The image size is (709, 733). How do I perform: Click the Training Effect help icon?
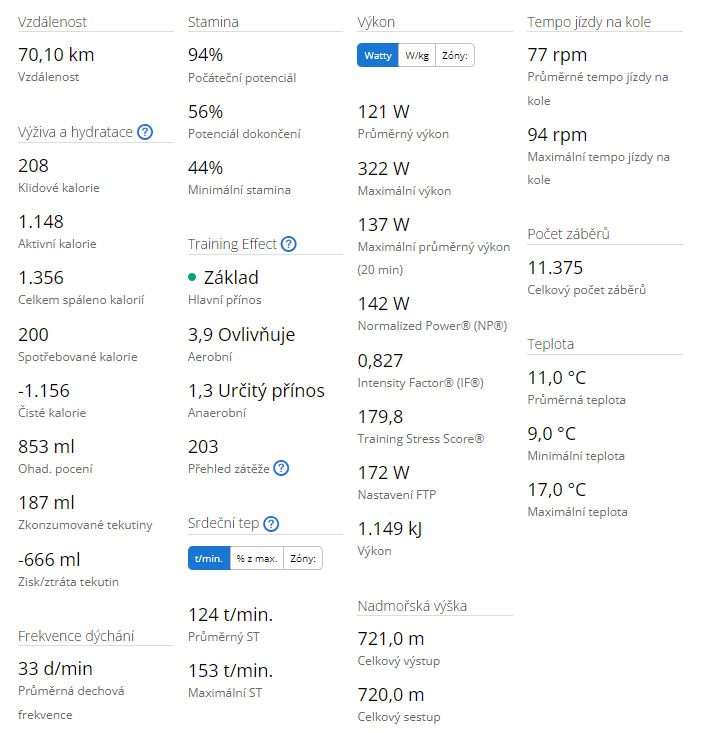(x=289, y=244)
